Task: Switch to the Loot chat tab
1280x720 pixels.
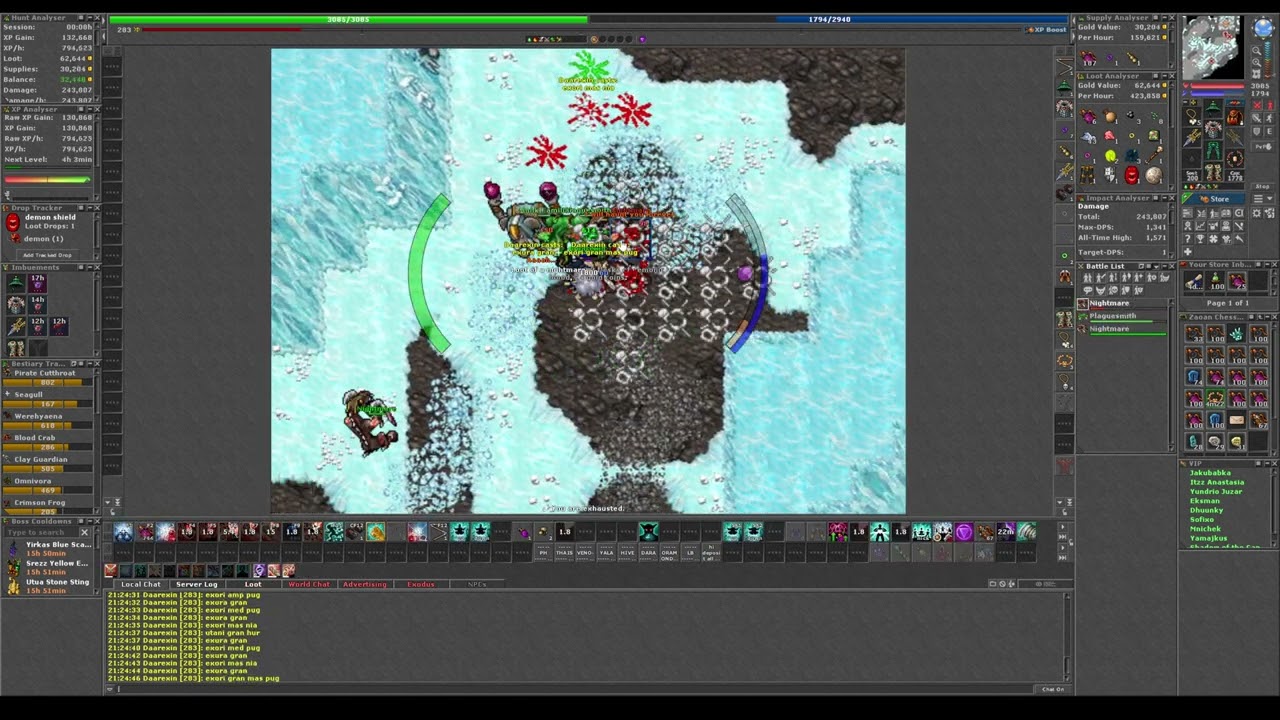Action: pyautogui.click(x=253, y=584)
